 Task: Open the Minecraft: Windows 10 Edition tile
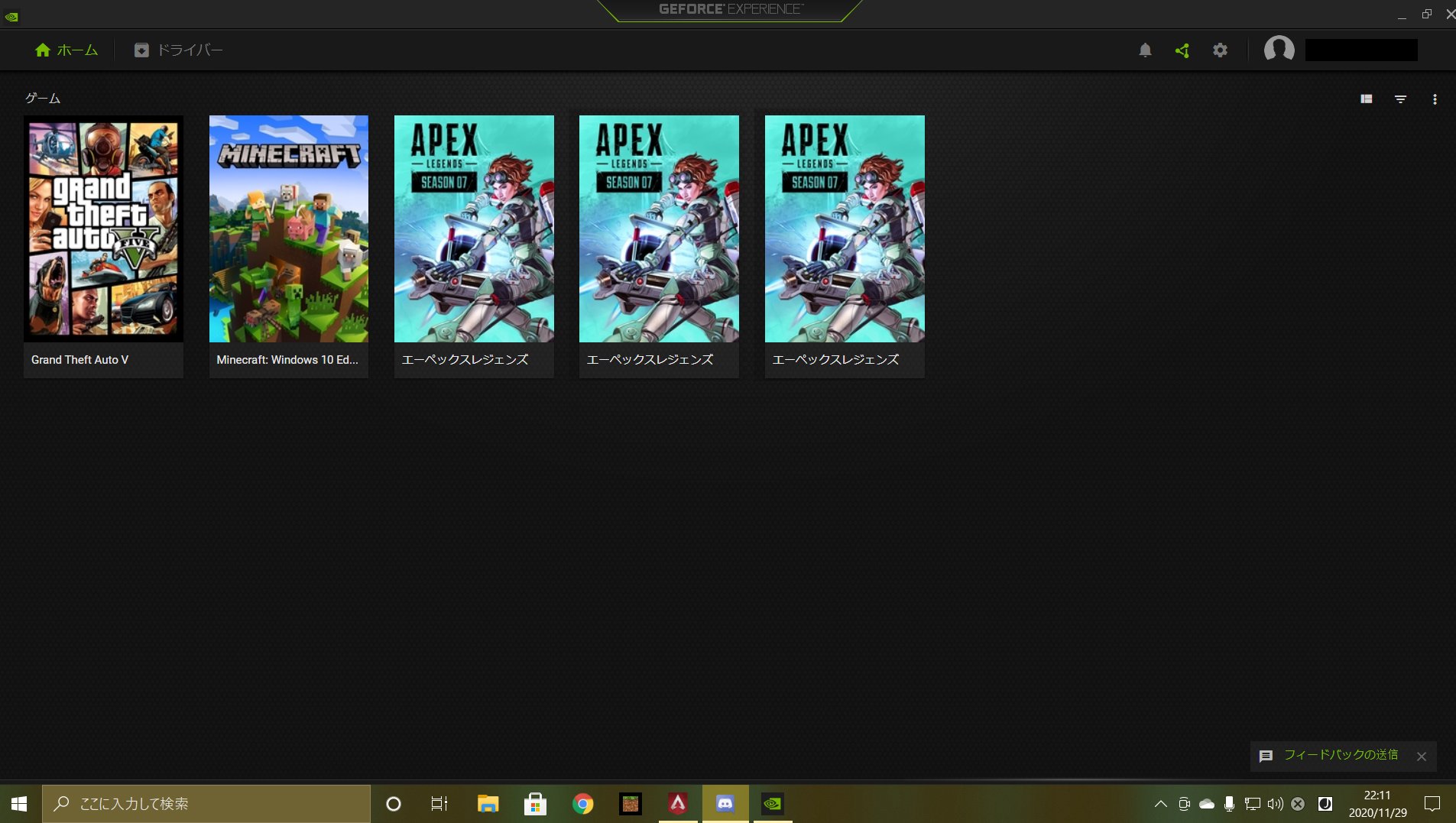pyautogui.click(x=288, y=229)
